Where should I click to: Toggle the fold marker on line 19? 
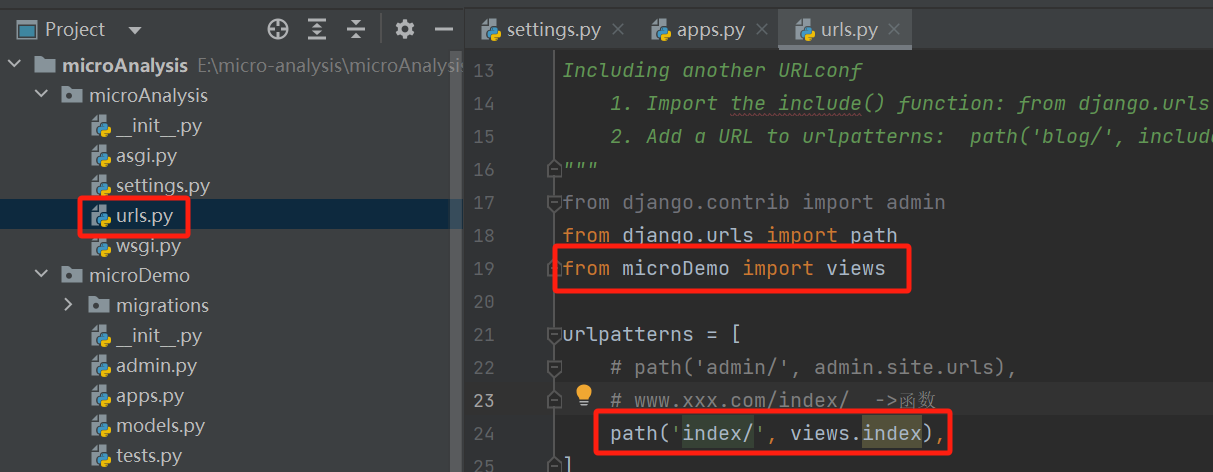coord(553,269)
